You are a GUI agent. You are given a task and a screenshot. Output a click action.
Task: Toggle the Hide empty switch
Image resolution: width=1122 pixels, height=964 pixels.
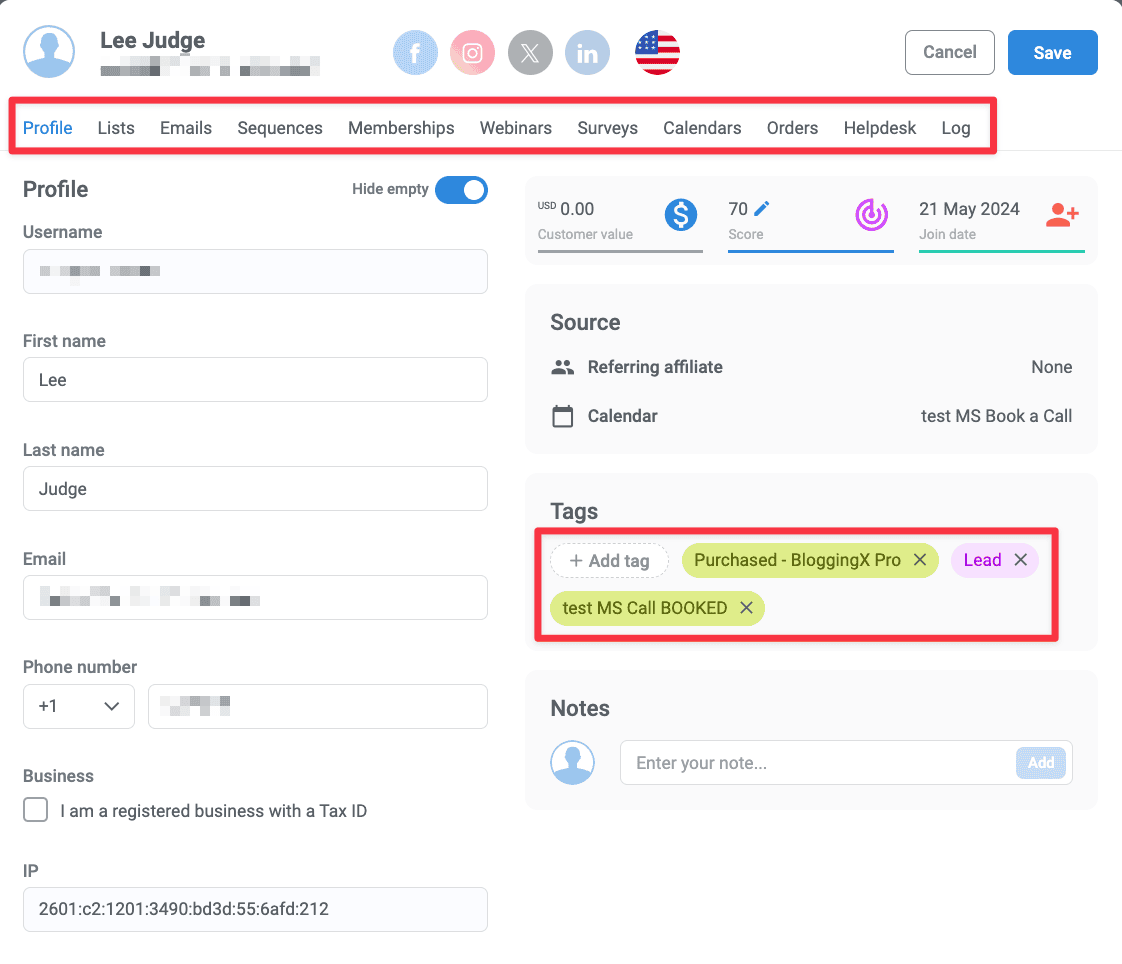[462, 190]
